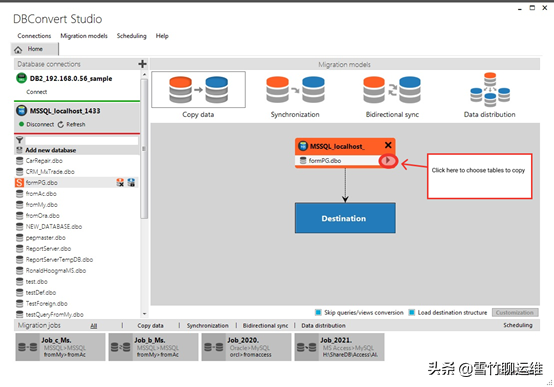Open the Scheduling menu
Viewport: 554px width, 387px height.
pyautogui.click(x=131, y=36)
